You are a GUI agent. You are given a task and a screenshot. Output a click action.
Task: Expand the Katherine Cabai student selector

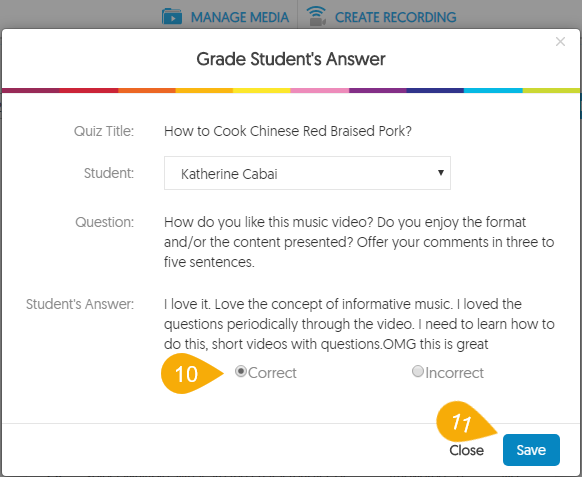point(307,173)
